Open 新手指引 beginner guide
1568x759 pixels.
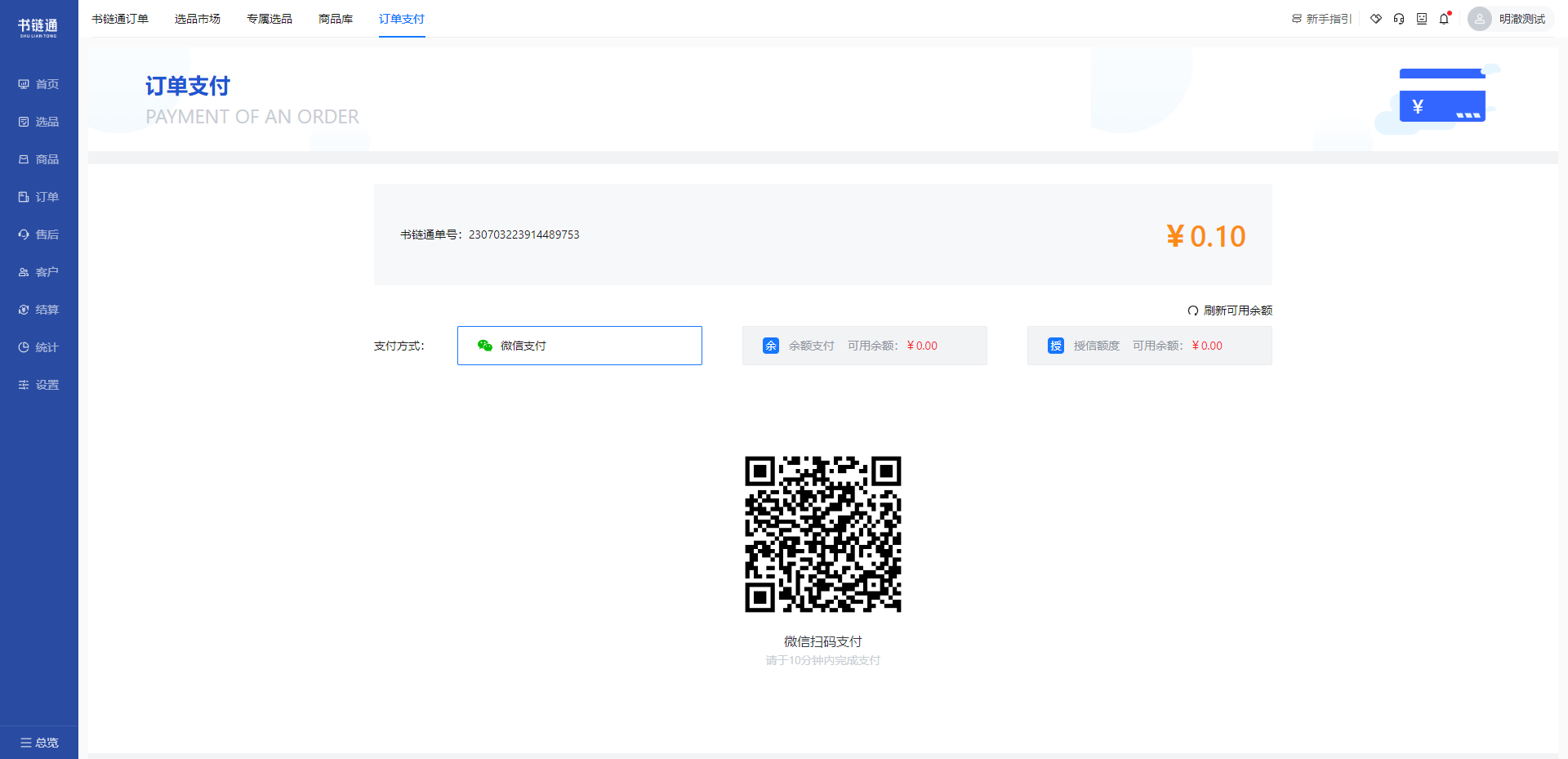coord(1321,19)
